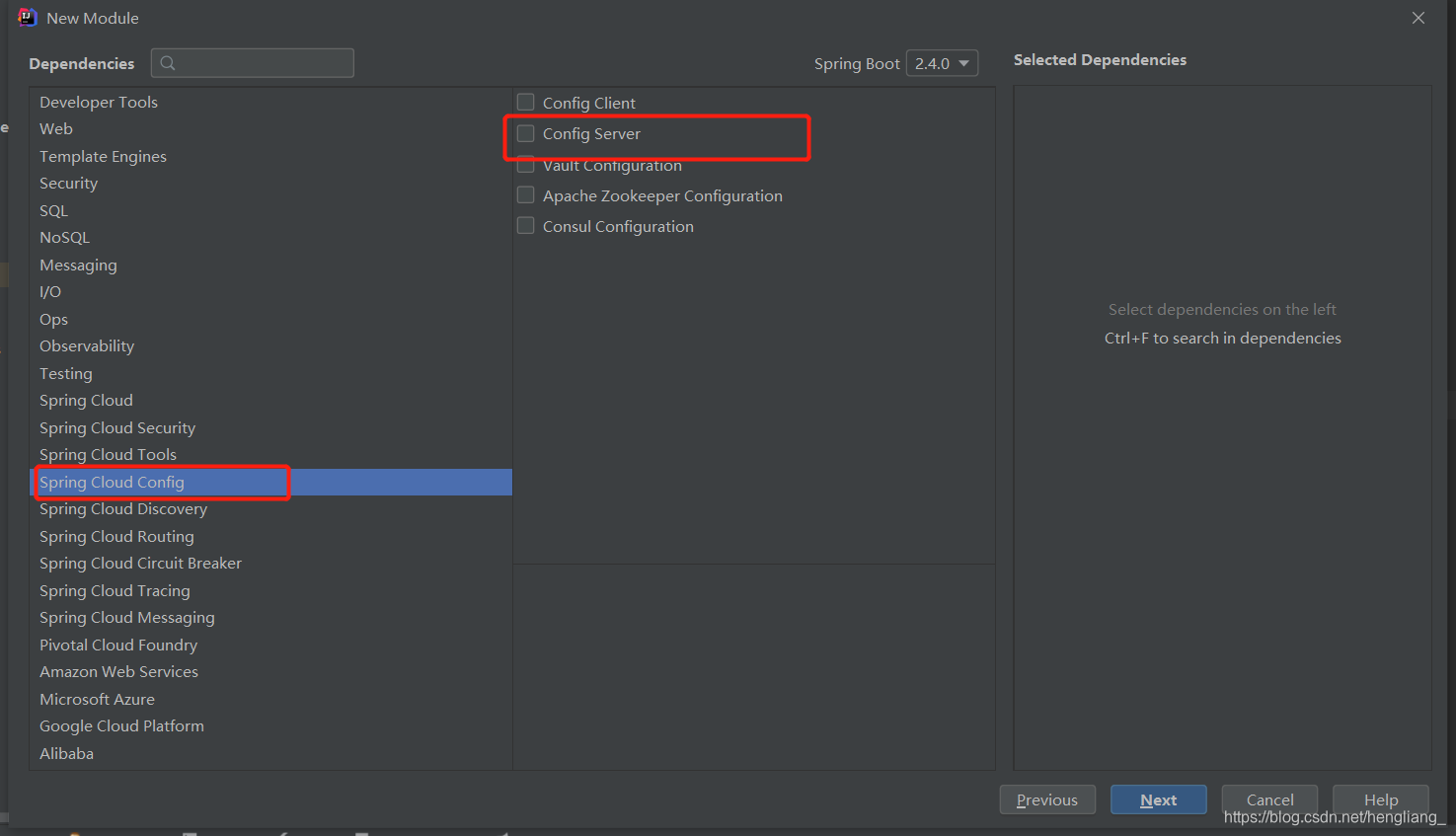This screenshot has height=836, width=1456.
Task: Enable the Config Server checkbox
Action: [x=526, y=133]
